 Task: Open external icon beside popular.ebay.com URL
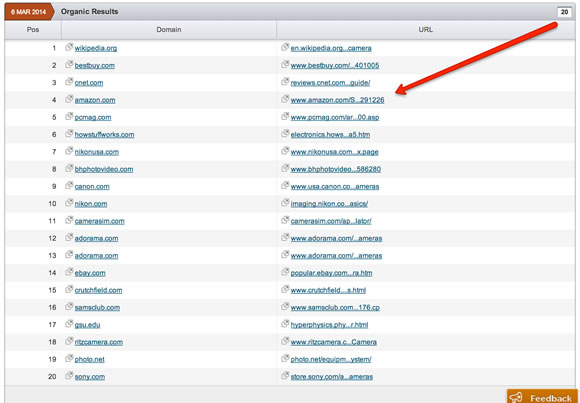click(285, 272)
